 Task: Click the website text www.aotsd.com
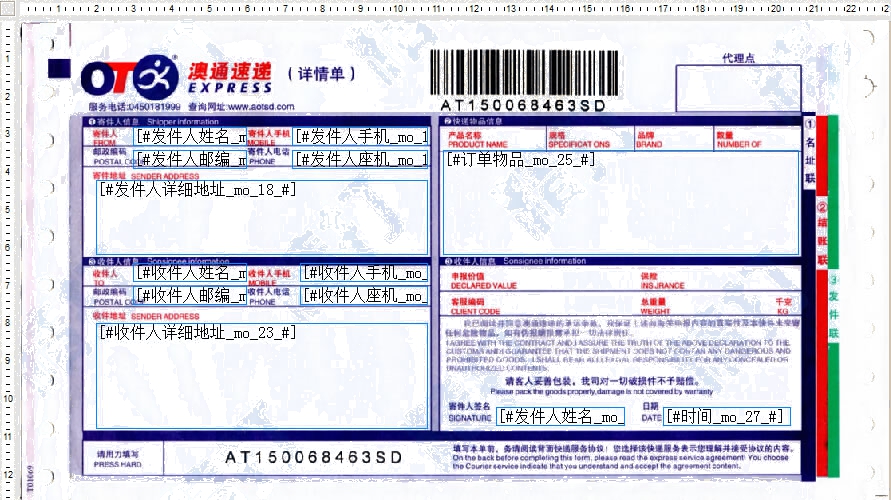[261, 106]
